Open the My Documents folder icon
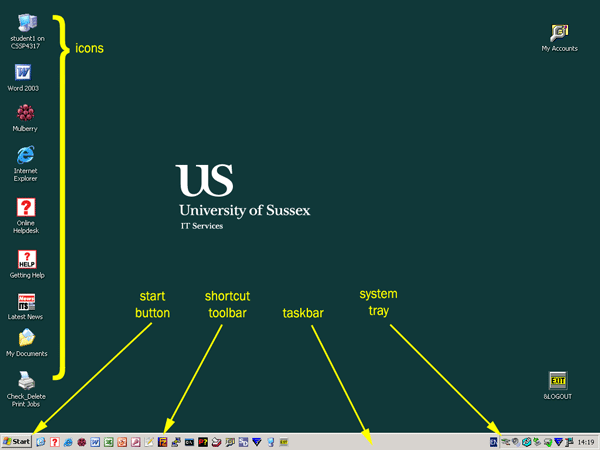600x450 pixels. (26, 343)
